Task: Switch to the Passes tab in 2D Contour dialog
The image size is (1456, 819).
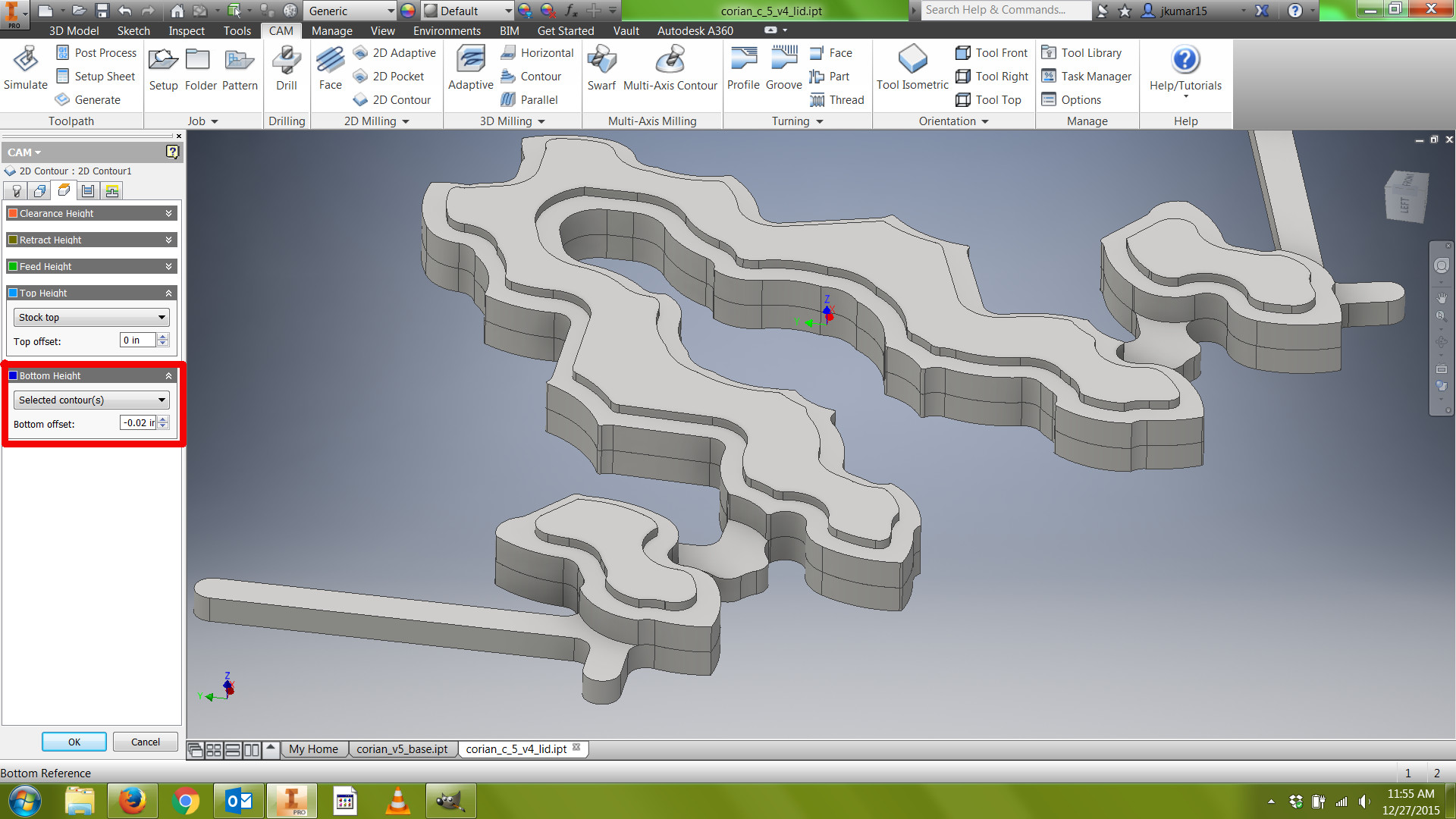Action: pyautogui.click(x=88, y=191)
